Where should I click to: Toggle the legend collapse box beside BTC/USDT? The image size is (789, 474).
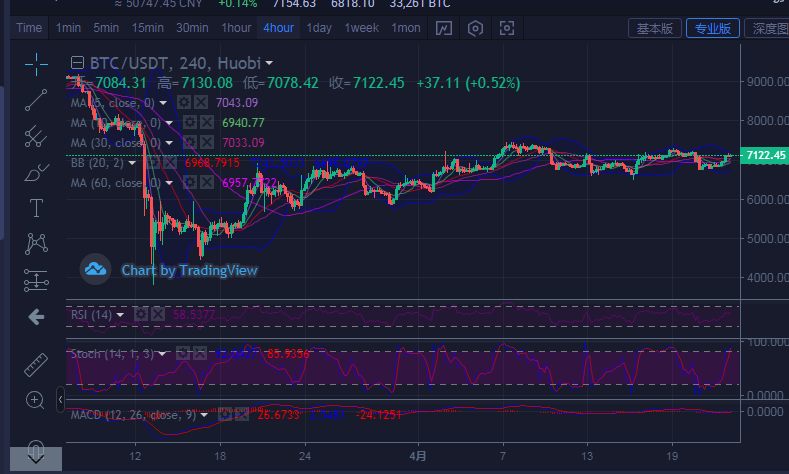(77, 62)
